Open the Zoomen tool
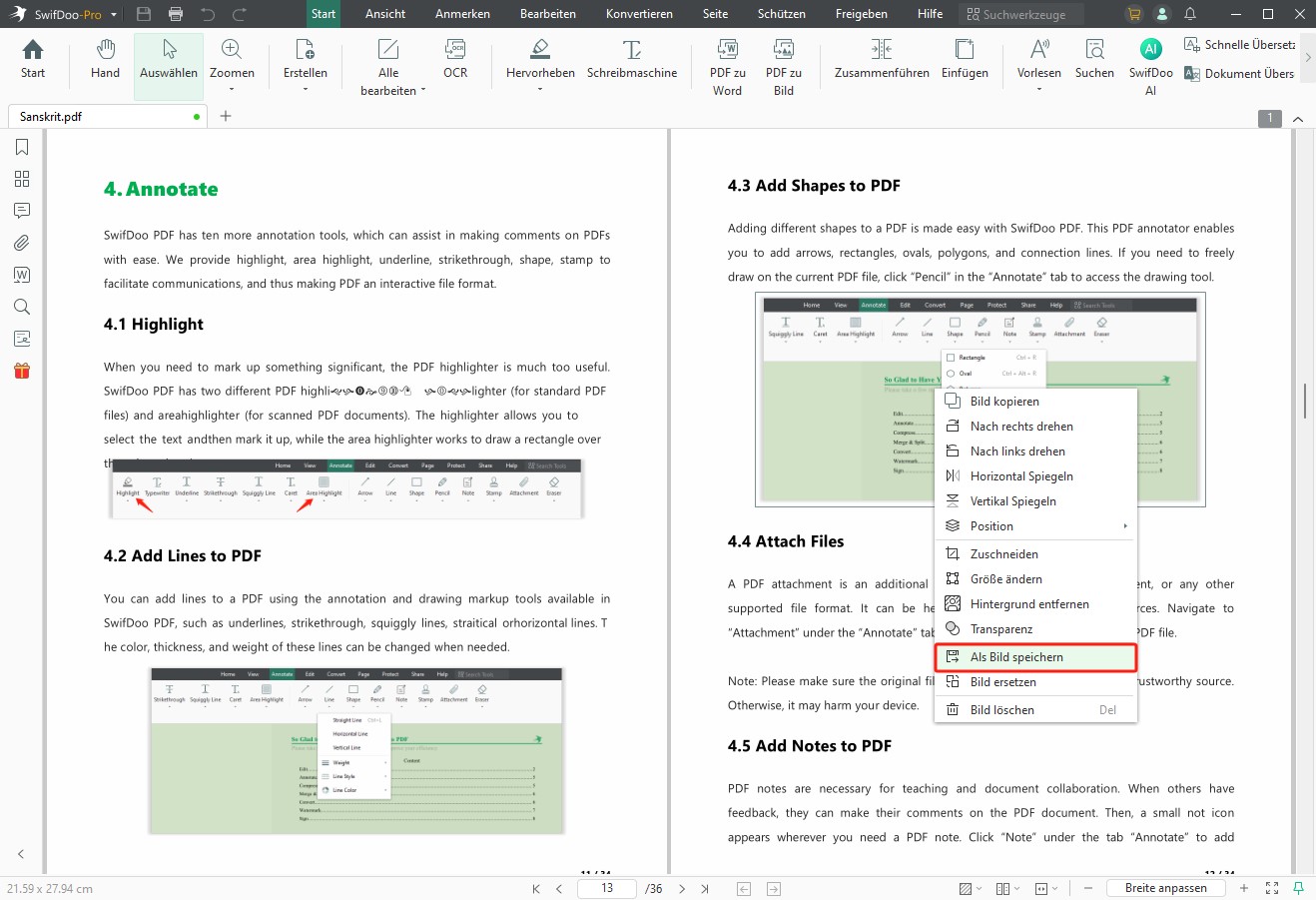Viewport: 1316px width, 900px height. click(232, 64)
